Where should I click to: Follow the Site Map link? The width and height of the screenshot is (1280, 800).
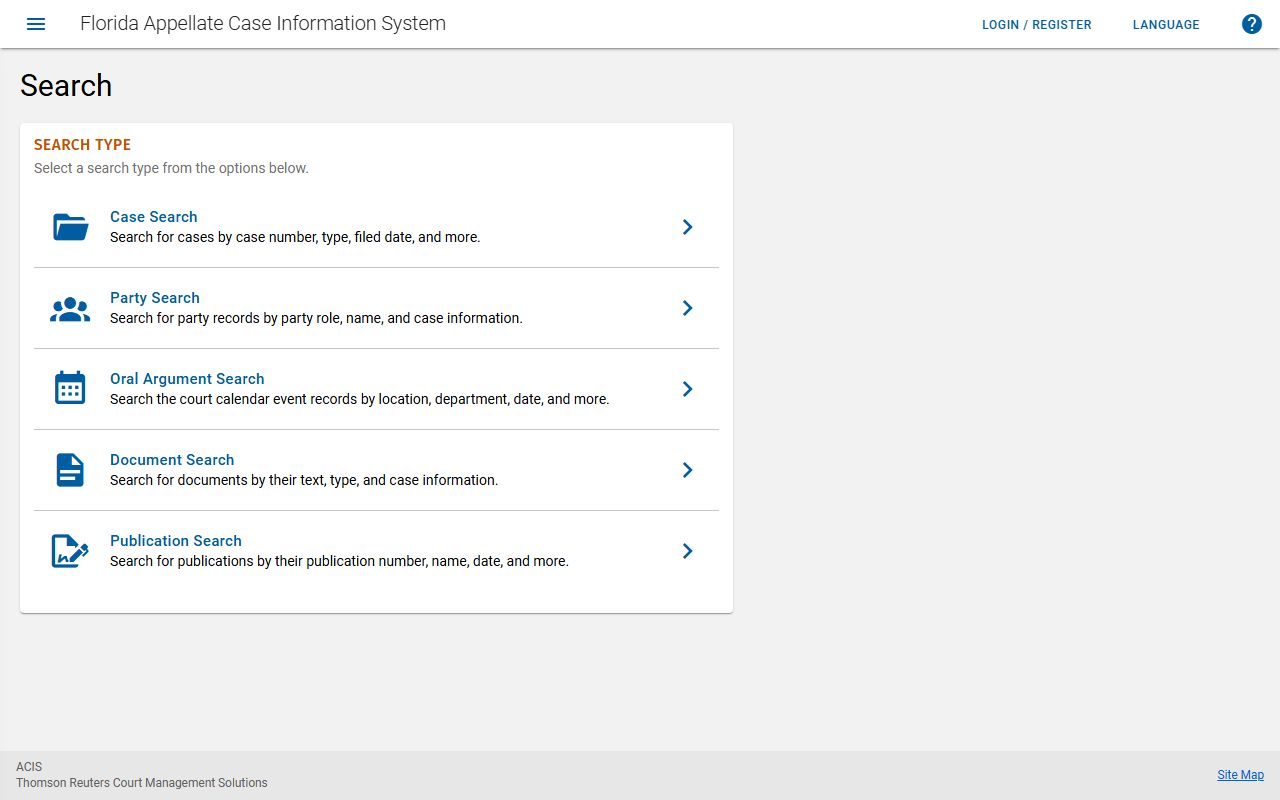pos(1240,775)
